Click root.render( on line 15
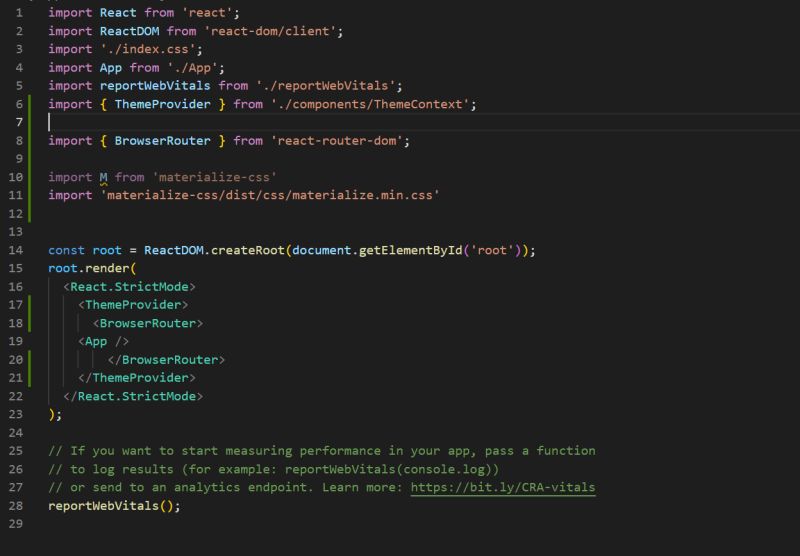The image size is (800, 556). 92,268
